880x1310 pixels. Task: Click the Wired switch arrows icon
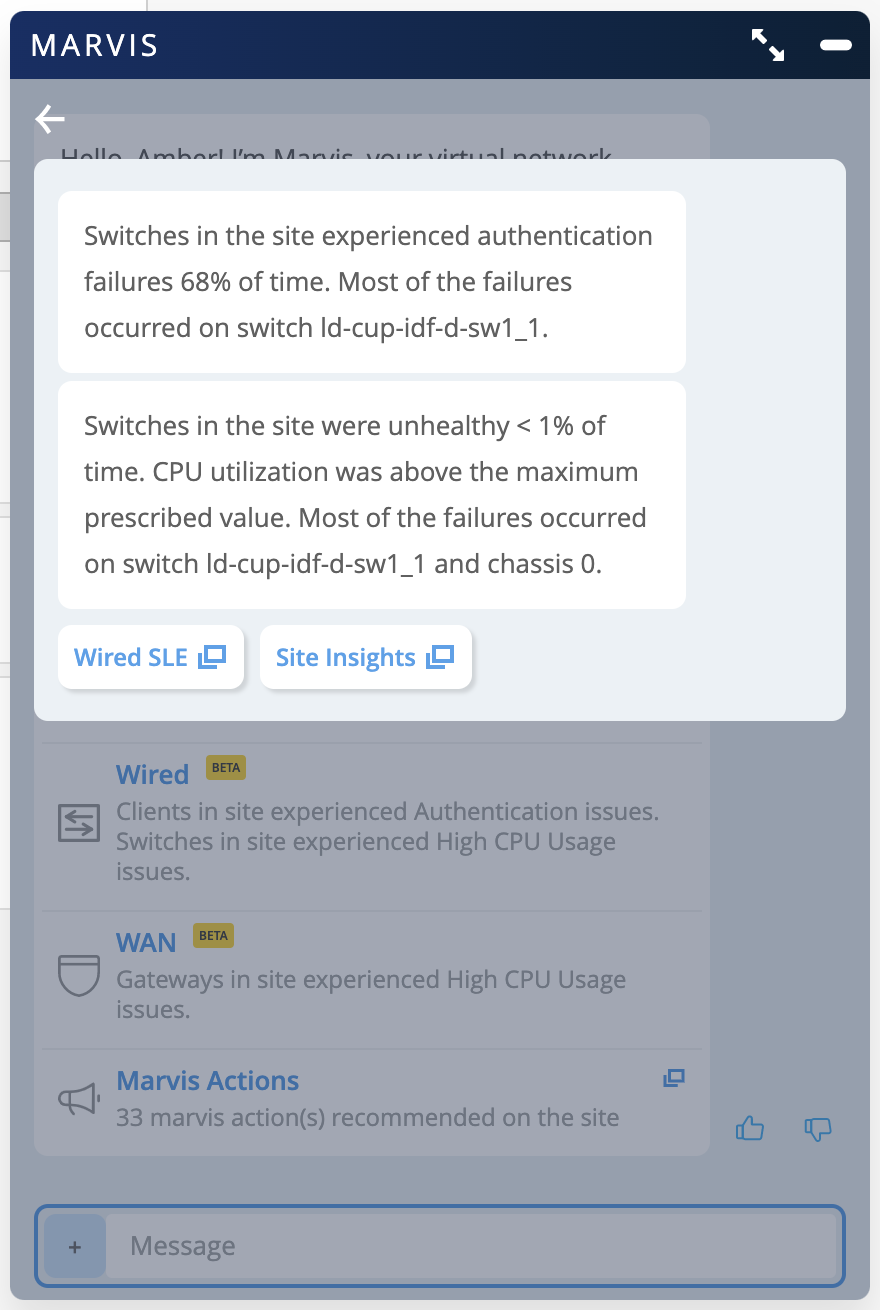coord(78,822)
